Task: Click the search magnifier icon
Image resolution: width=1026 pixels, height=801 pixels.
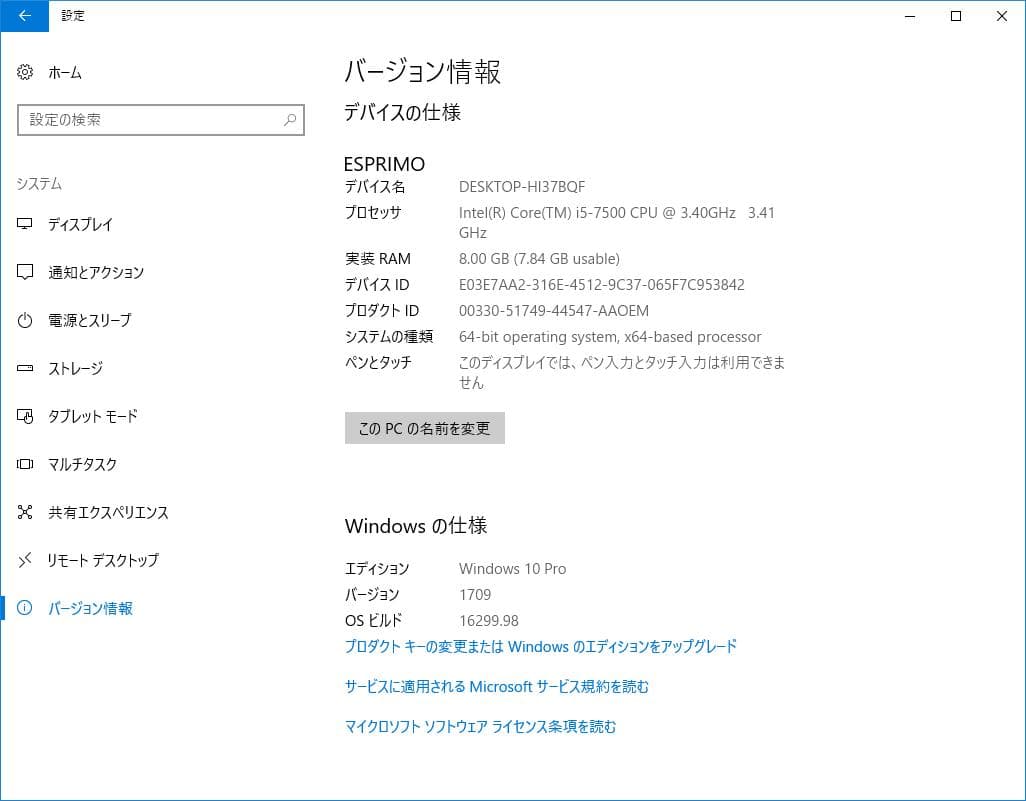Action: [288, 120]
